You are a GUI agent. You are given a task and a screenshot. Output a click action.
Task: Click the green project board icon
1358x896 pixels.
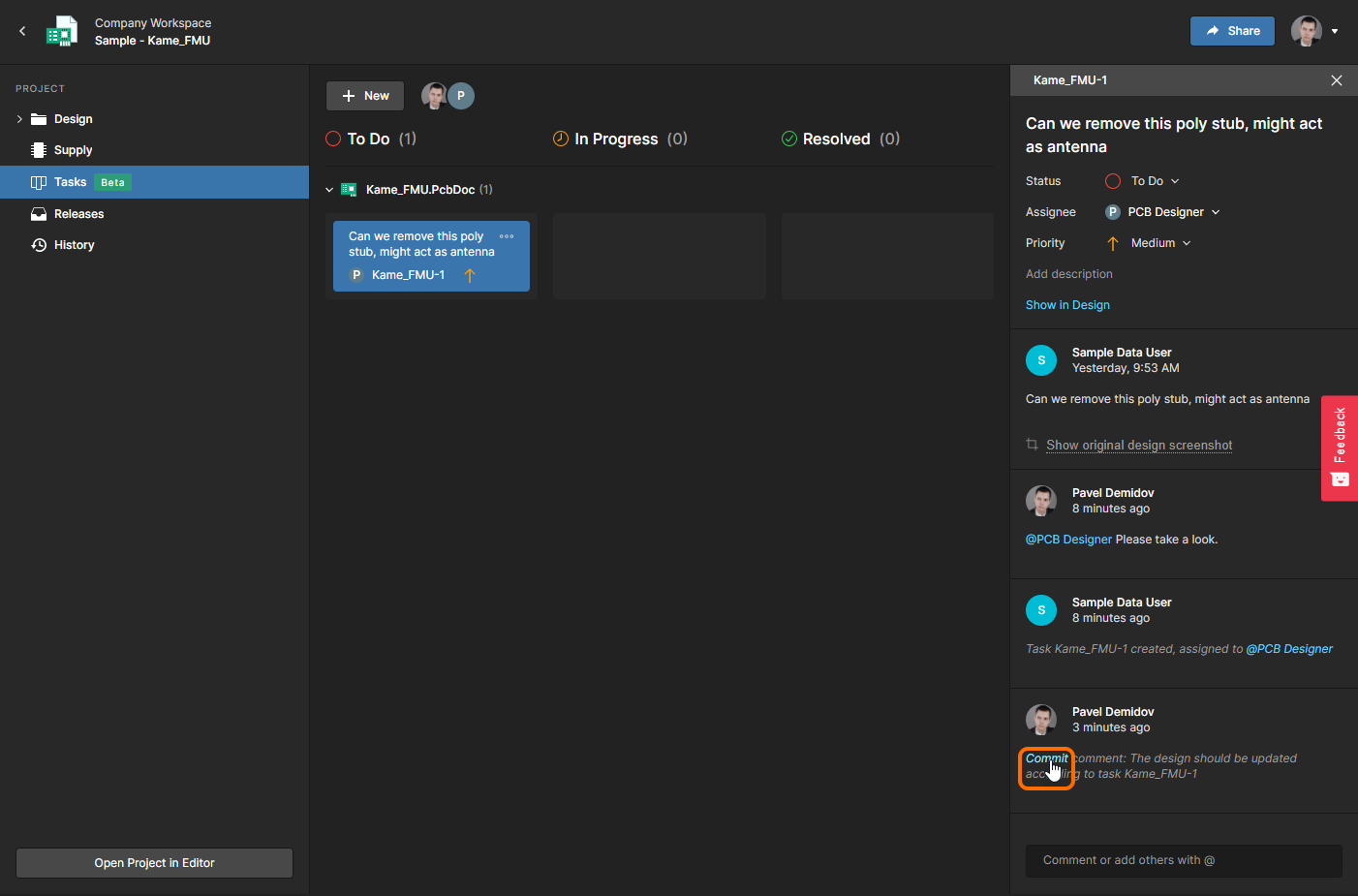coord(62,31)
